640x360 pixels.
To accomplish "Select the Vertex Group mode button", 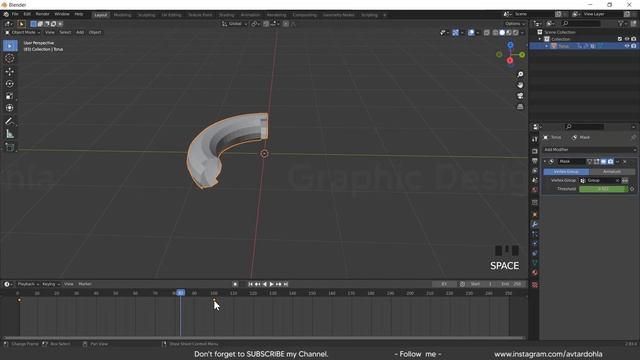I will pyautogui.click(x=566, y=172).
